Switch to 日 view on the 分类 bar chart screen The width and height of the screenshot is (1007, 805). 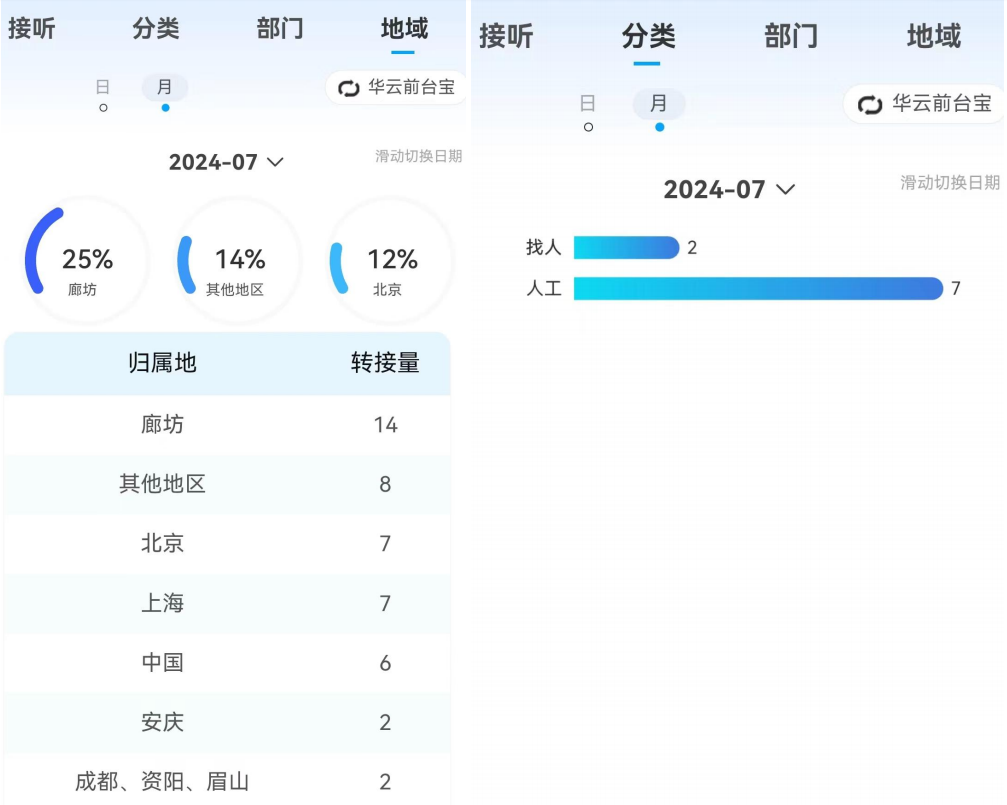point(588,104)
